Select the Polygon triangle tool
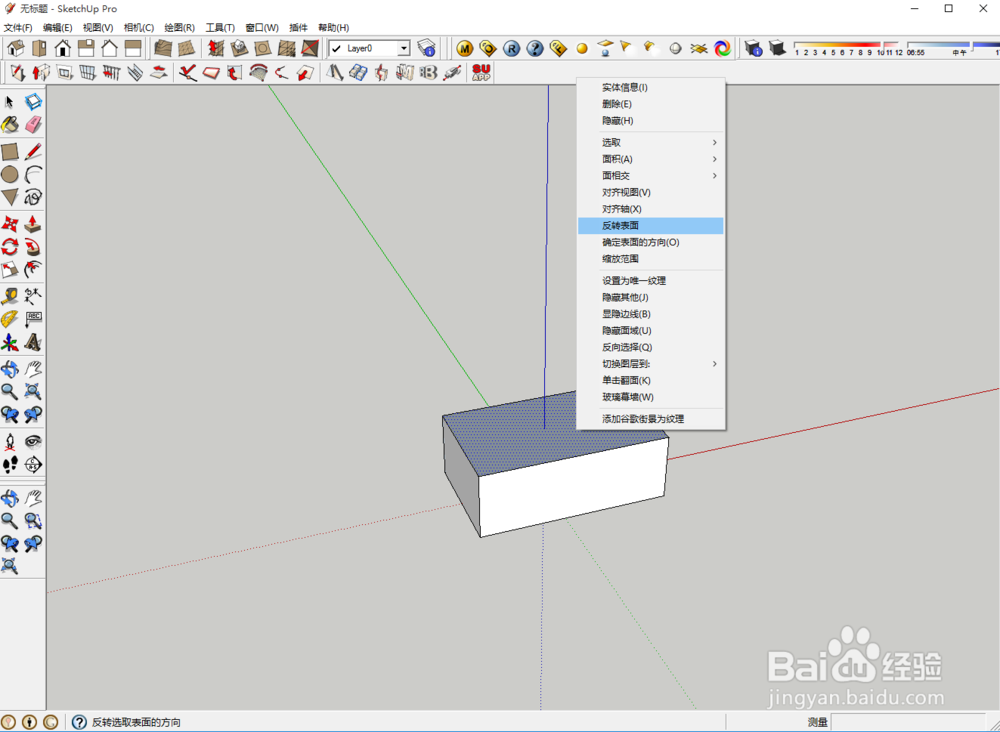1000x732 pixels. pos(10,197)
